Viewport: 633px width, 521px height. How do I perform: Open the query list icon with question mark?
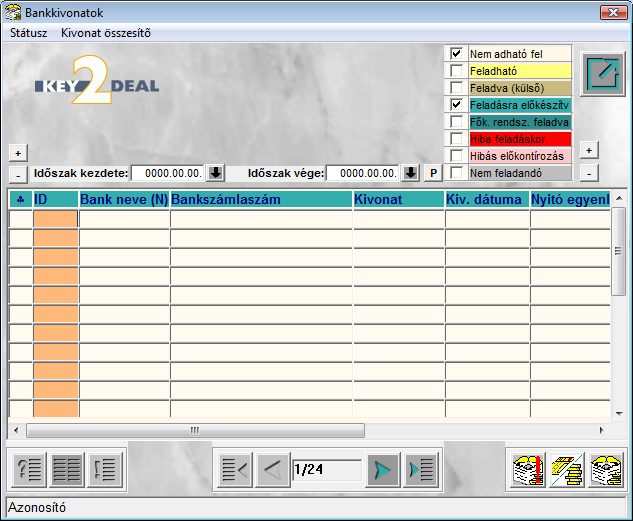coord(29,469)
